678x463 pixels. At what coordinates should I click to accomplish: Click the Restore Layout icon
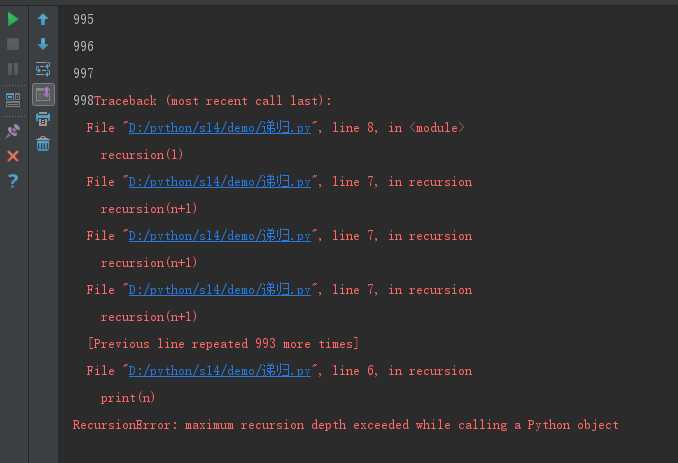(13, 99)
